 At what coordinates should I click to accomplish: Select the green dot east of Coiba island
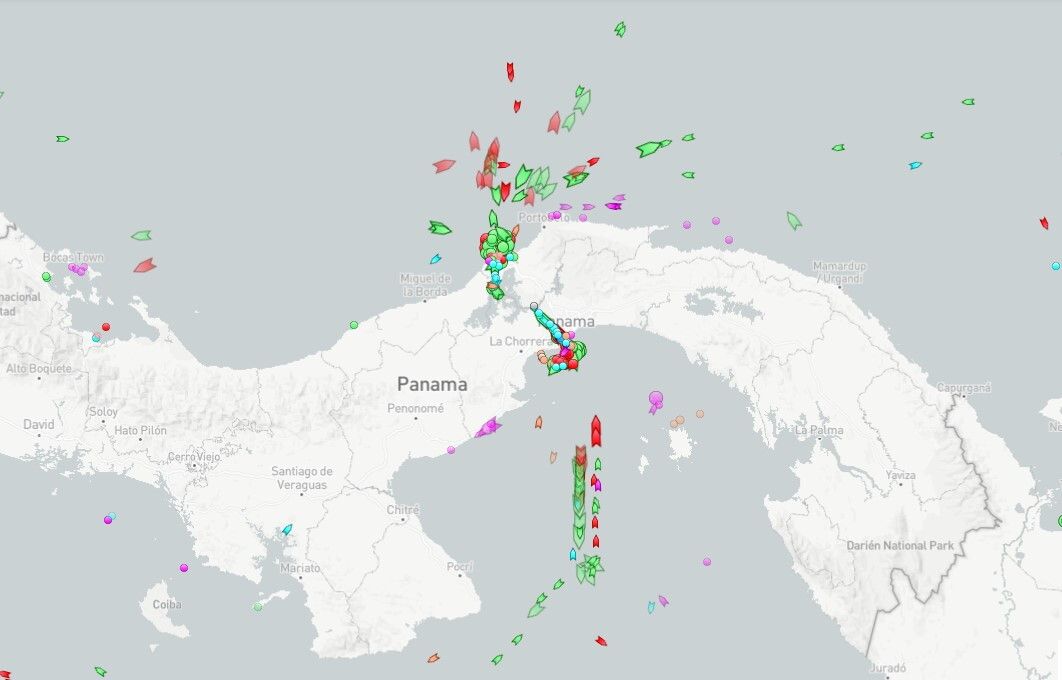point(258,607)
